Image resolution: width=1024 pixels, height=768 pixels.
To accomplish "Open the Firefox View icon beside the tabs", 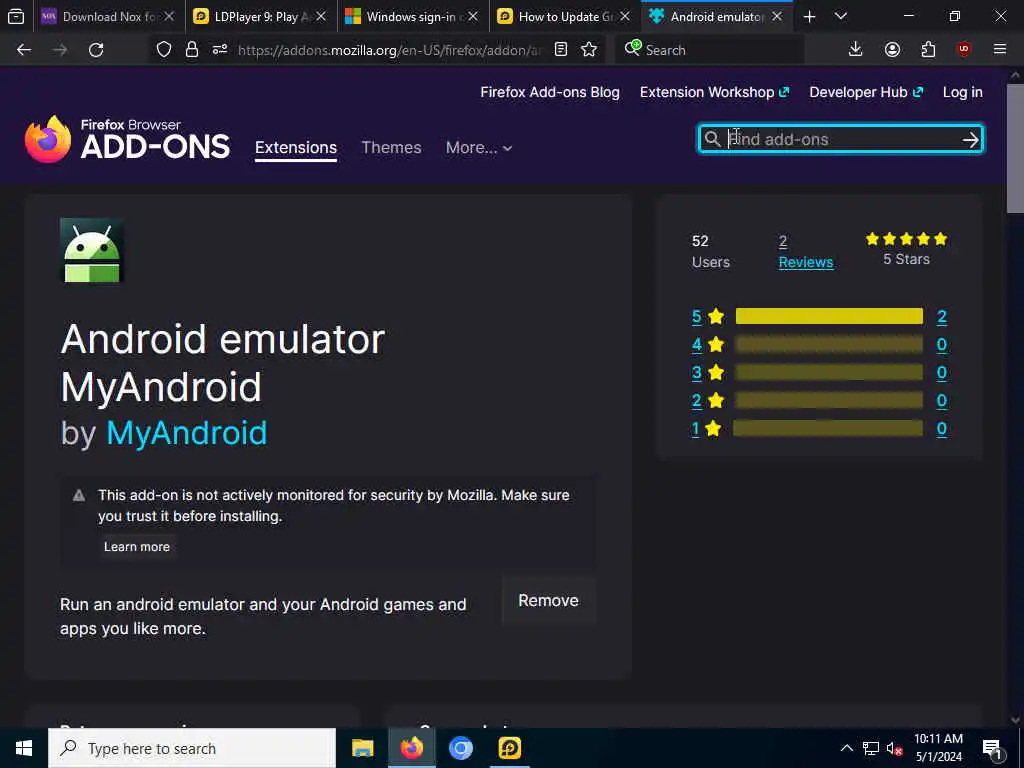I will click(x=16, y=16).
